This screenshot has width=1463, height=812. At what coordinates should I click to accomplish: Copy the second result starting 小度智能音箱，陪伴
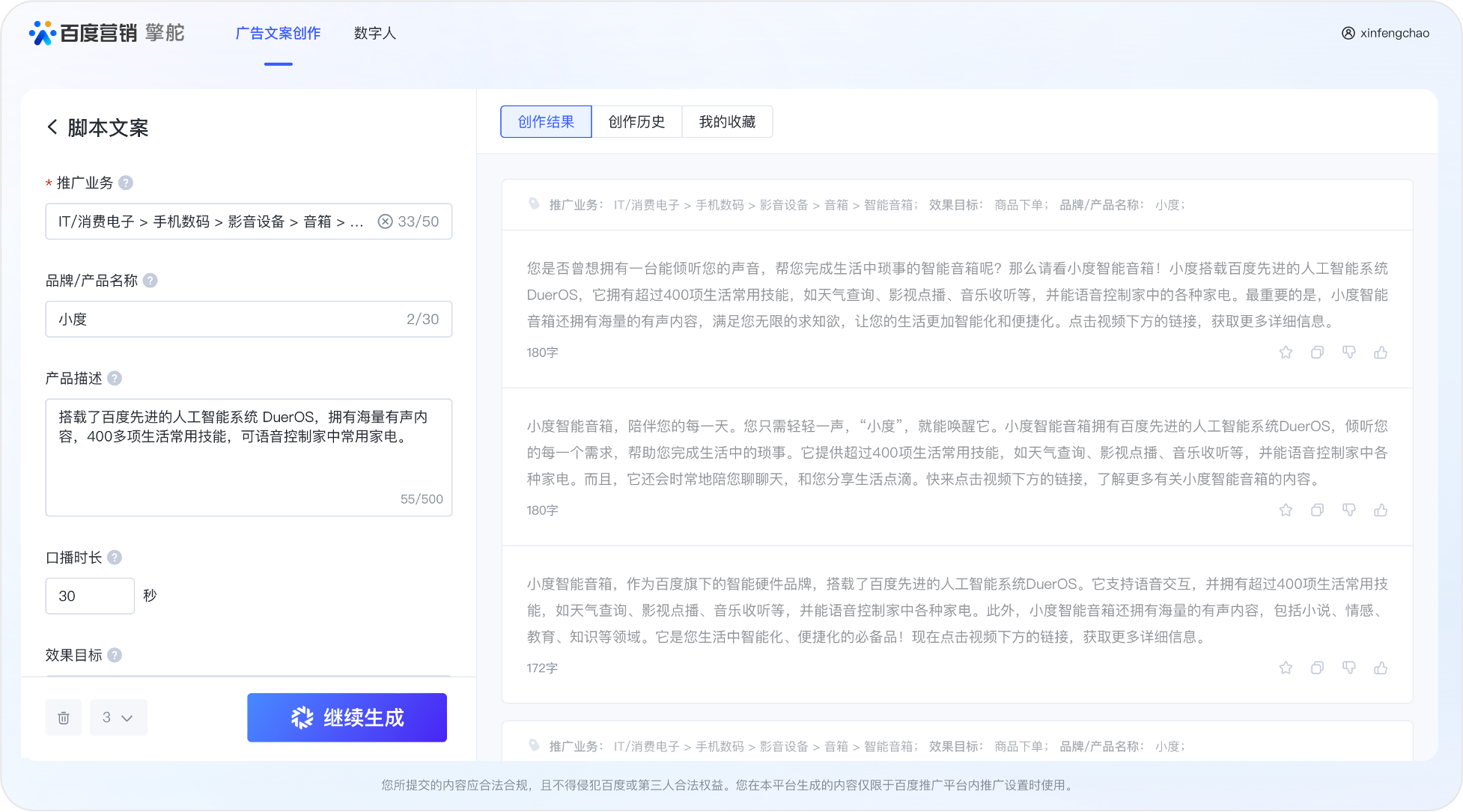click(x=1317, y=510)
